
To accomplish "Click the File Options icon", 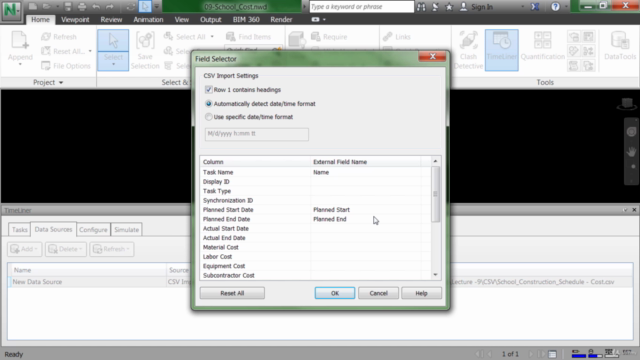I will point(46,66).
